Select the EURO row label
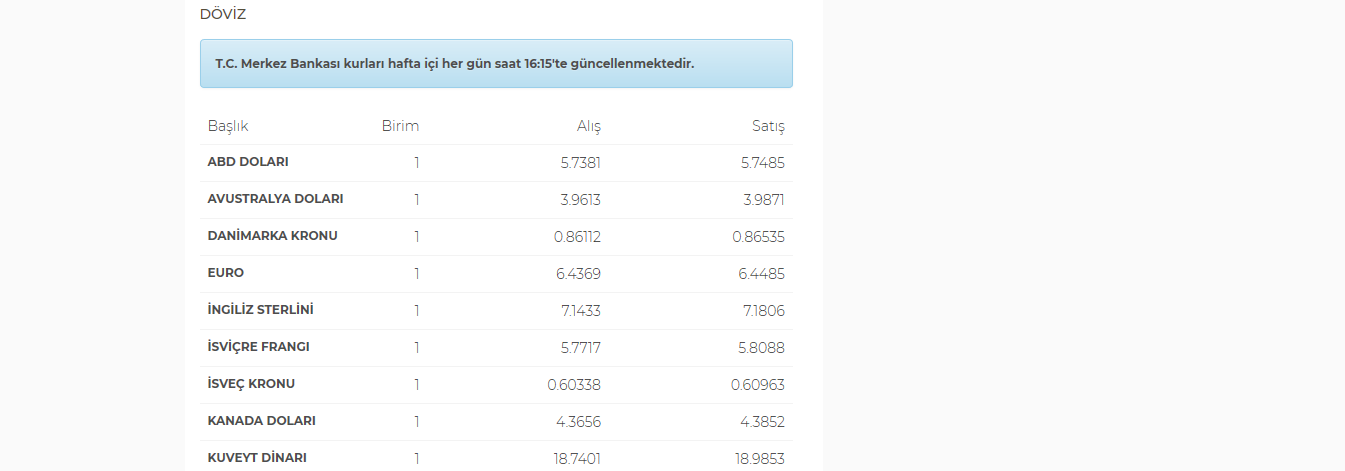 tap(226, 273)
